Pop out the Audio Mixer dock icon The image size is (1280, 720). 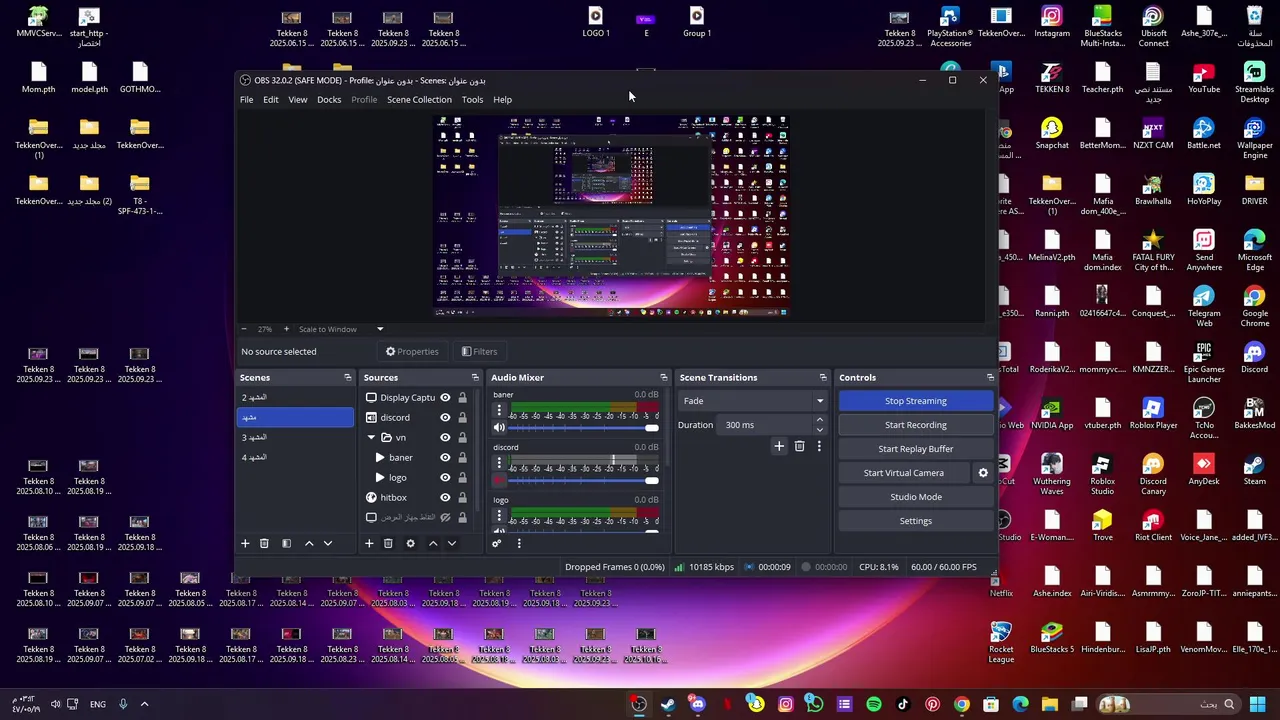pos(664,378)
